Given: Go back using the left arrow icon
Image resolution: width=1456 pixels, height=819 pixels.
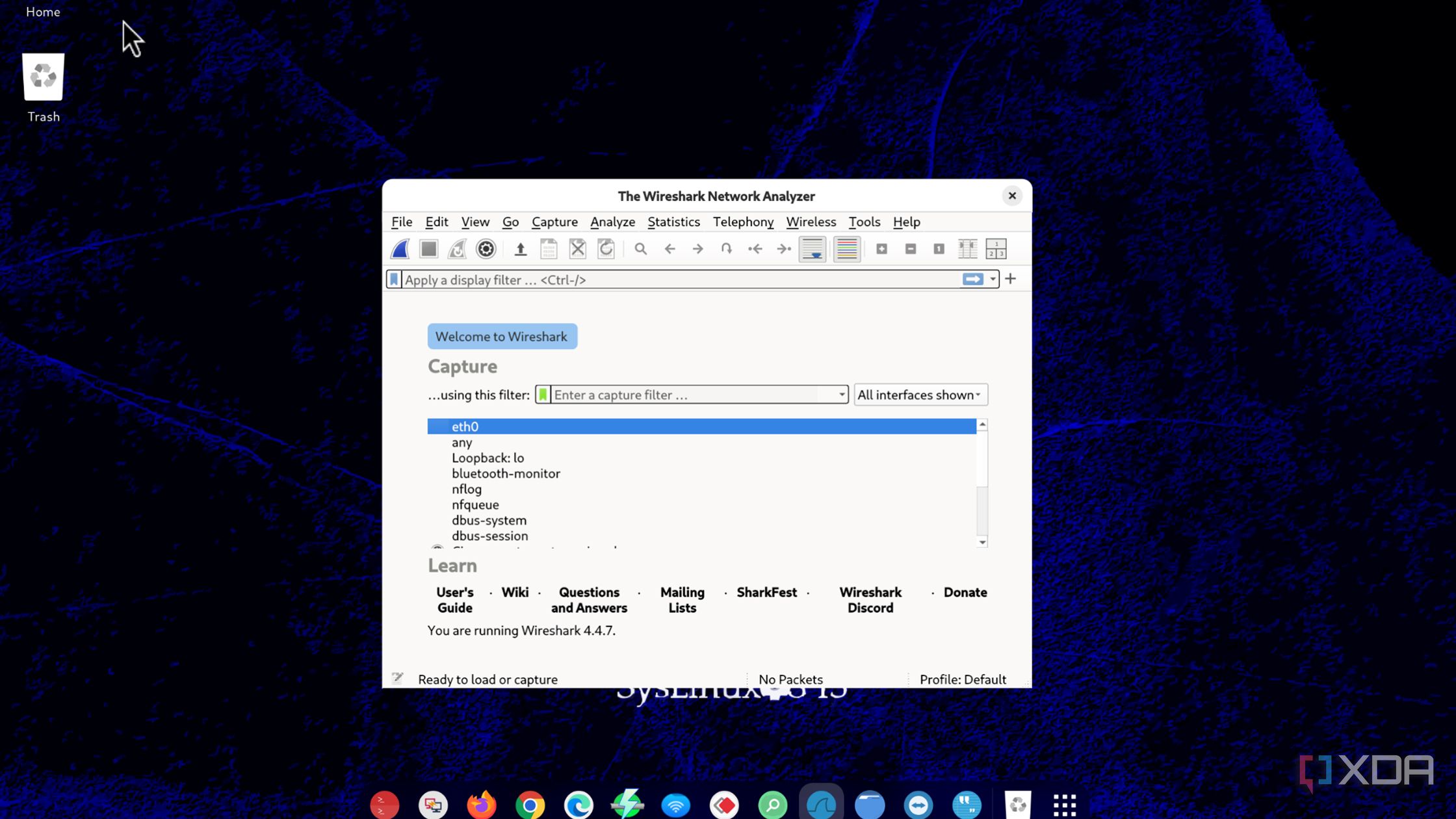Looking at the screenshot, I should (669, 249).
